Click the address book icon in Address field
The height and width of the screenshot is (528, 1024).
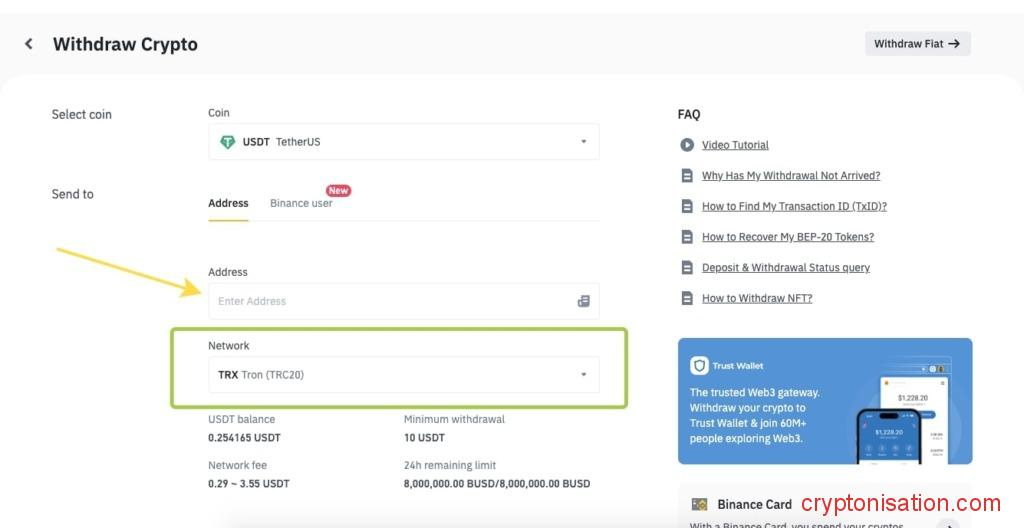pos(583,301)
